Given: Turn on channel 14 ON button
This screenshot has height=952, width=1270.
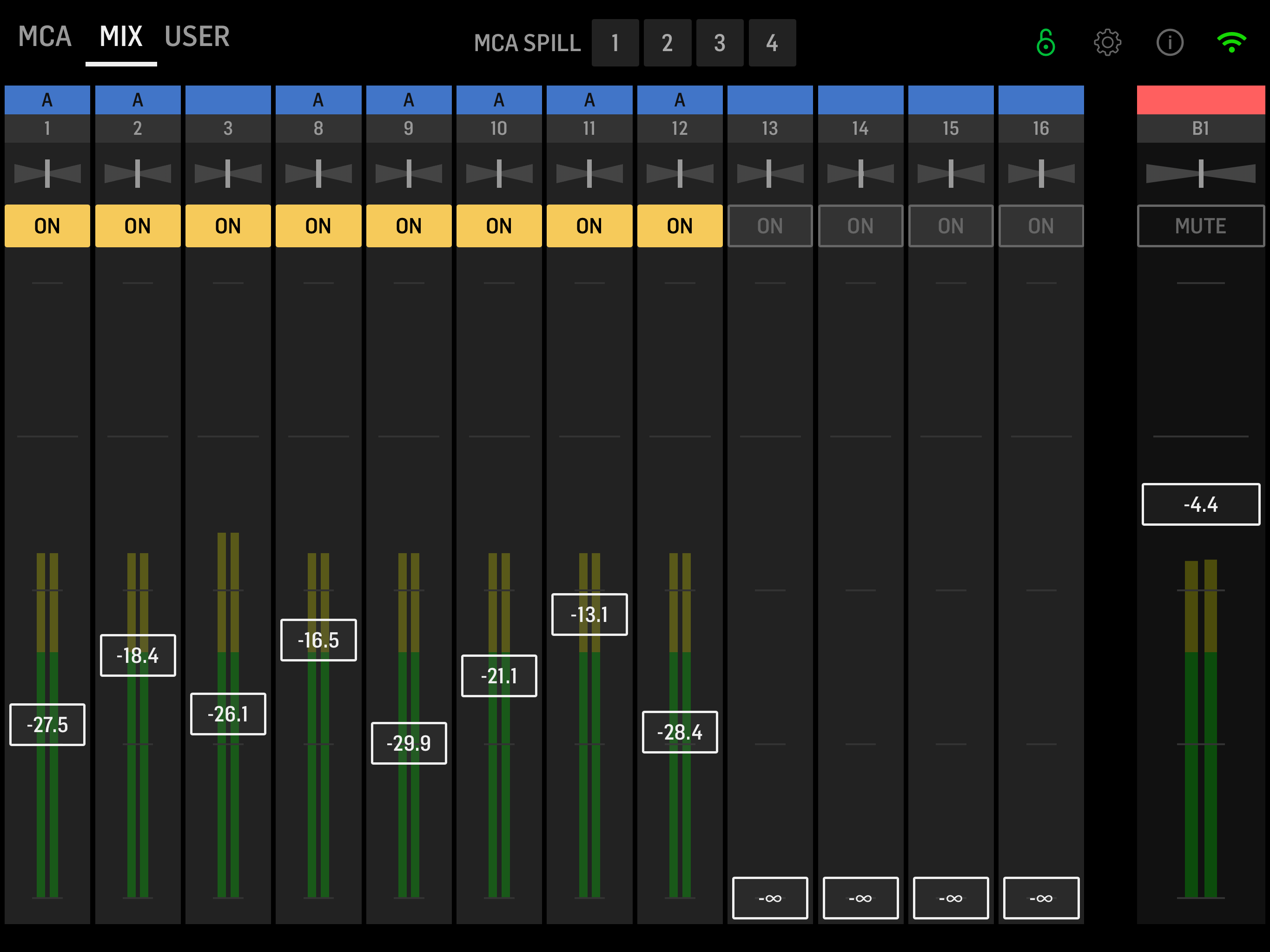Looking at the screenshot, I should tap(860, 225).
